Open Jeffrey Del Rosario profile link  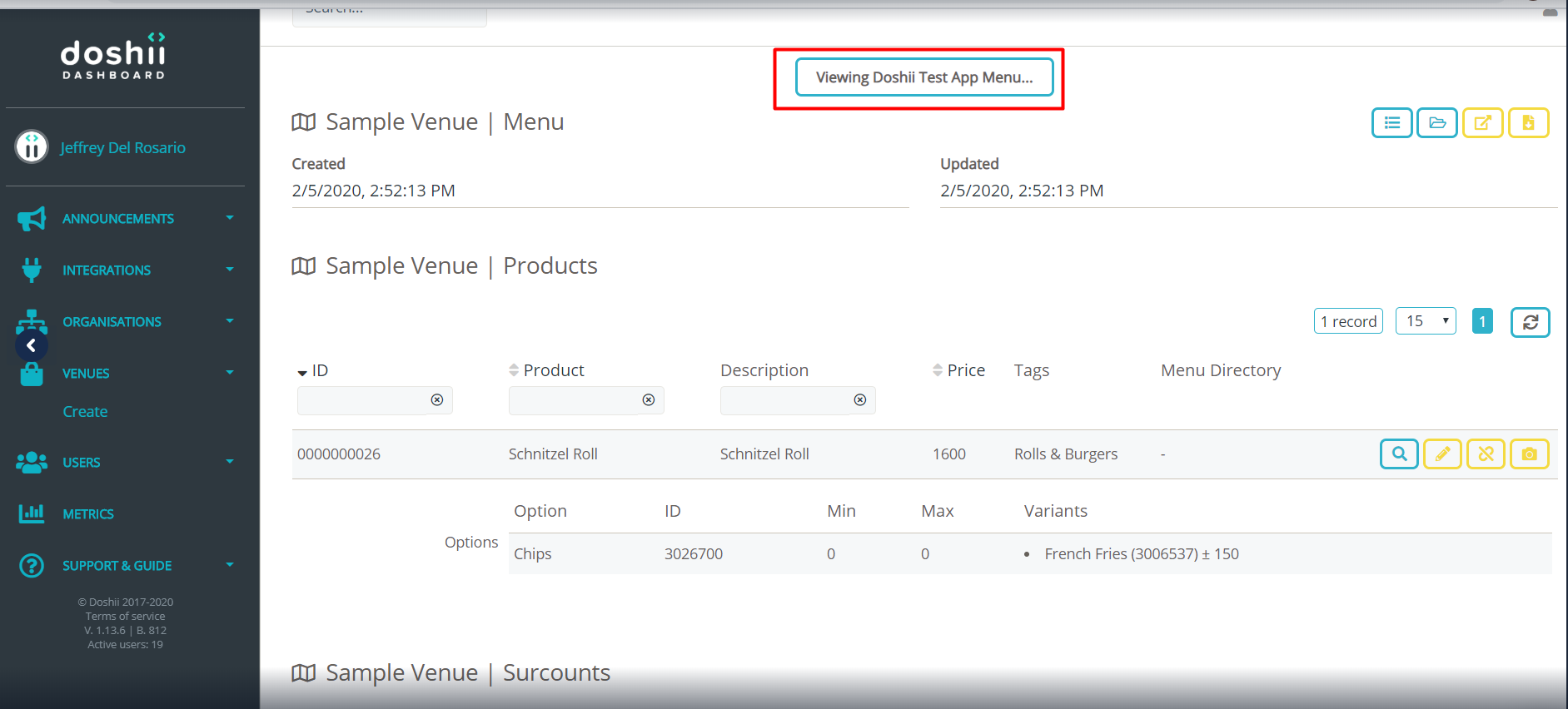(x=122, y=148)
